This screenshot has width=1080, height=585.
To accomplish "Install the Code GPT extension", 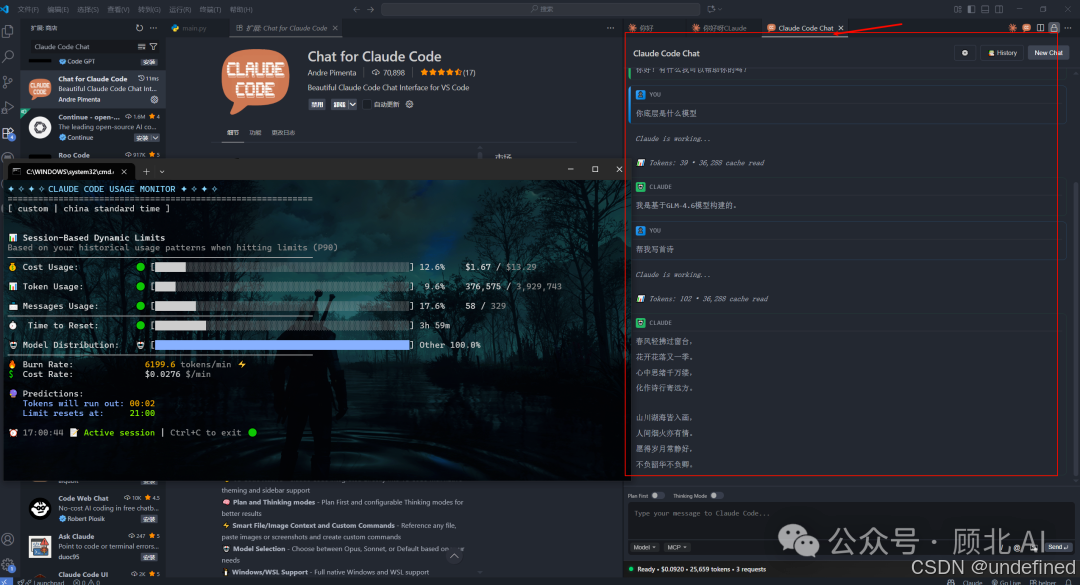I will point(149,62).
